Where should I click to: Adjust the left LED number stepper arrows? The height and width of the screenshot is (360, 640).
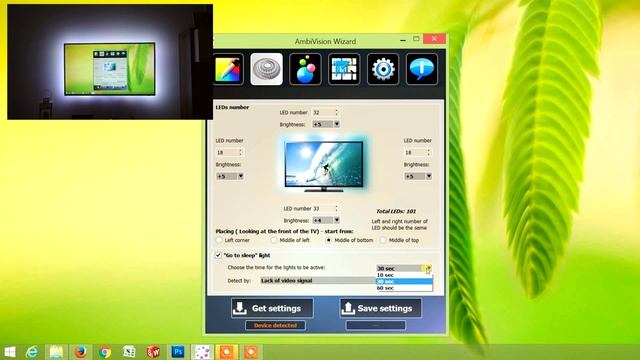pos(241,152)
